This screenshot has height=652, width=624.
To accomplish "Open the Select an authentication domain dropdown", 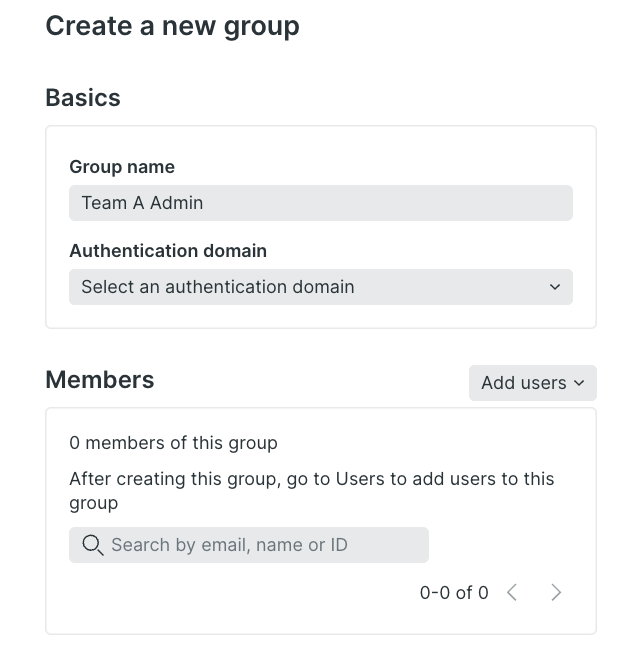I will pyautogui.click(x=321, y=287).
